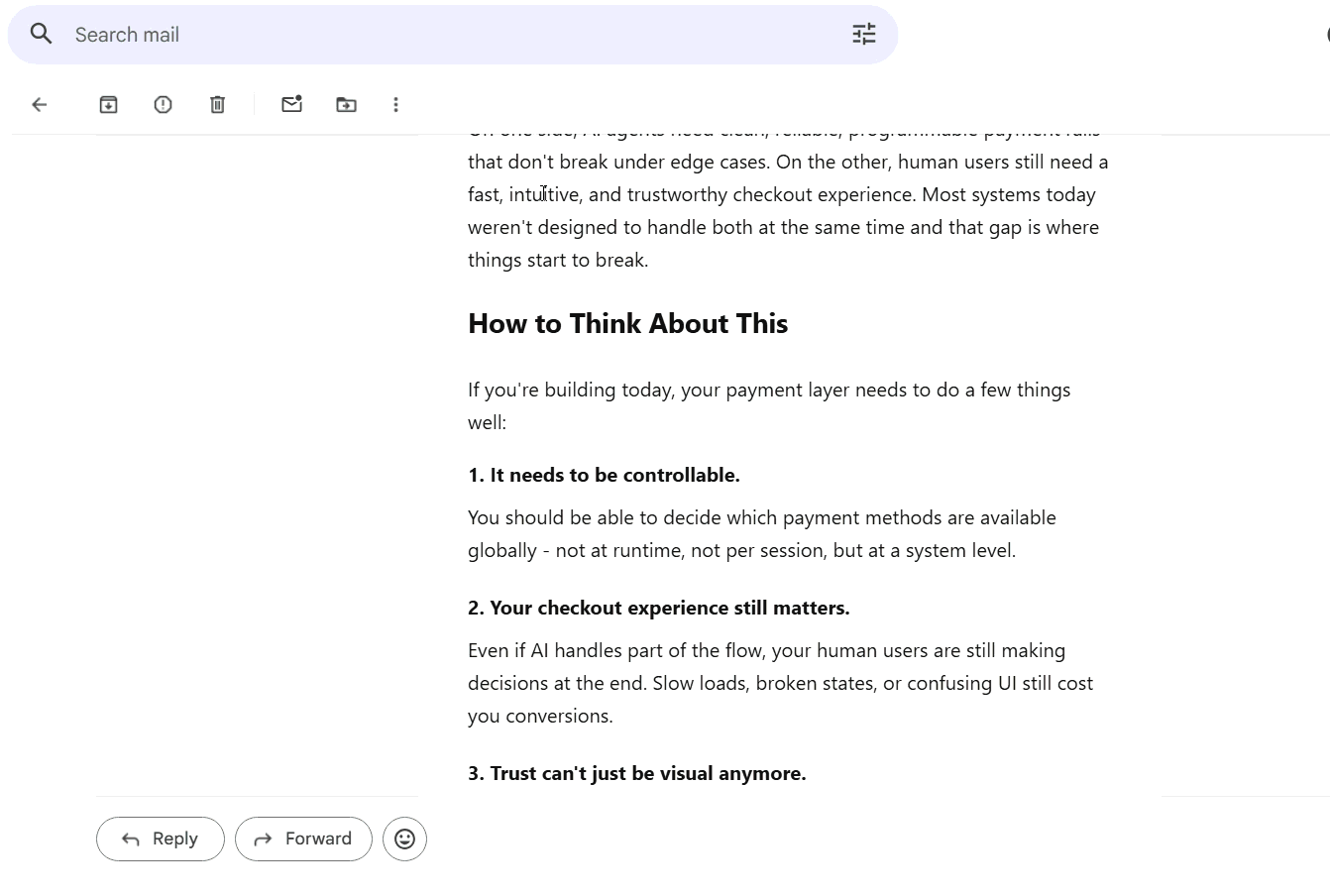1330x896 pixels.
Task: Click the Forward button
Action: pyautogui.click(x=303, y=839)
